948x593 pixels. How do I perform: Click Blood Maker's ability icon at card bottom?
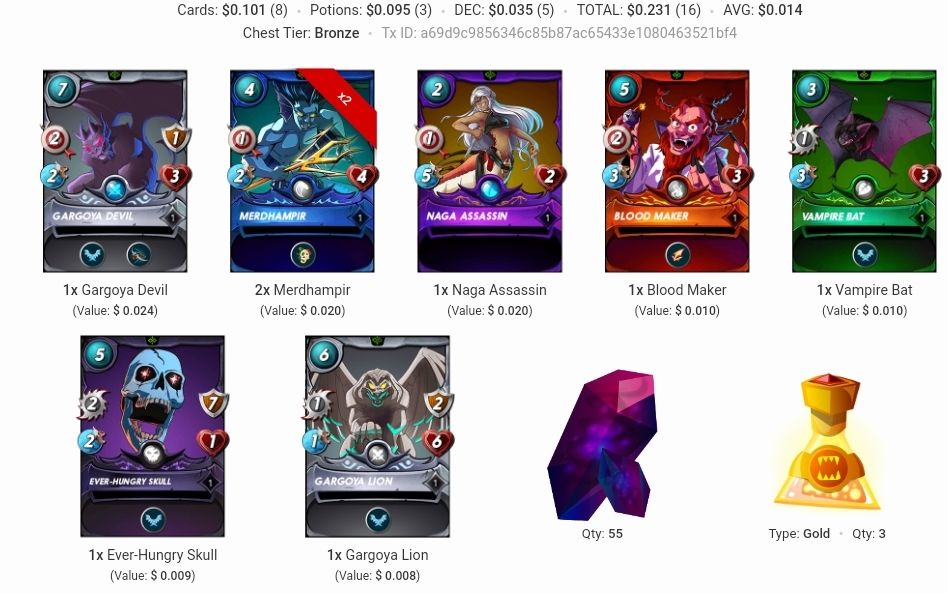(x=677, y=254)
